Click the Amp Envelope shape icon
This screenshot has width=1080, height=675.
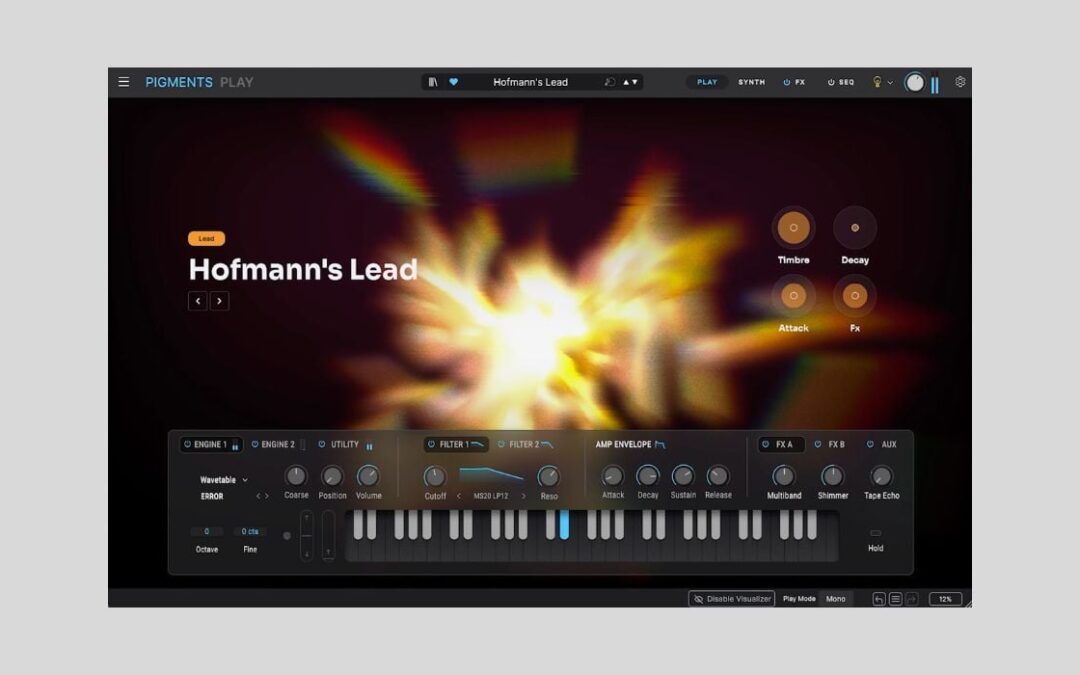(x=660, y=444)
